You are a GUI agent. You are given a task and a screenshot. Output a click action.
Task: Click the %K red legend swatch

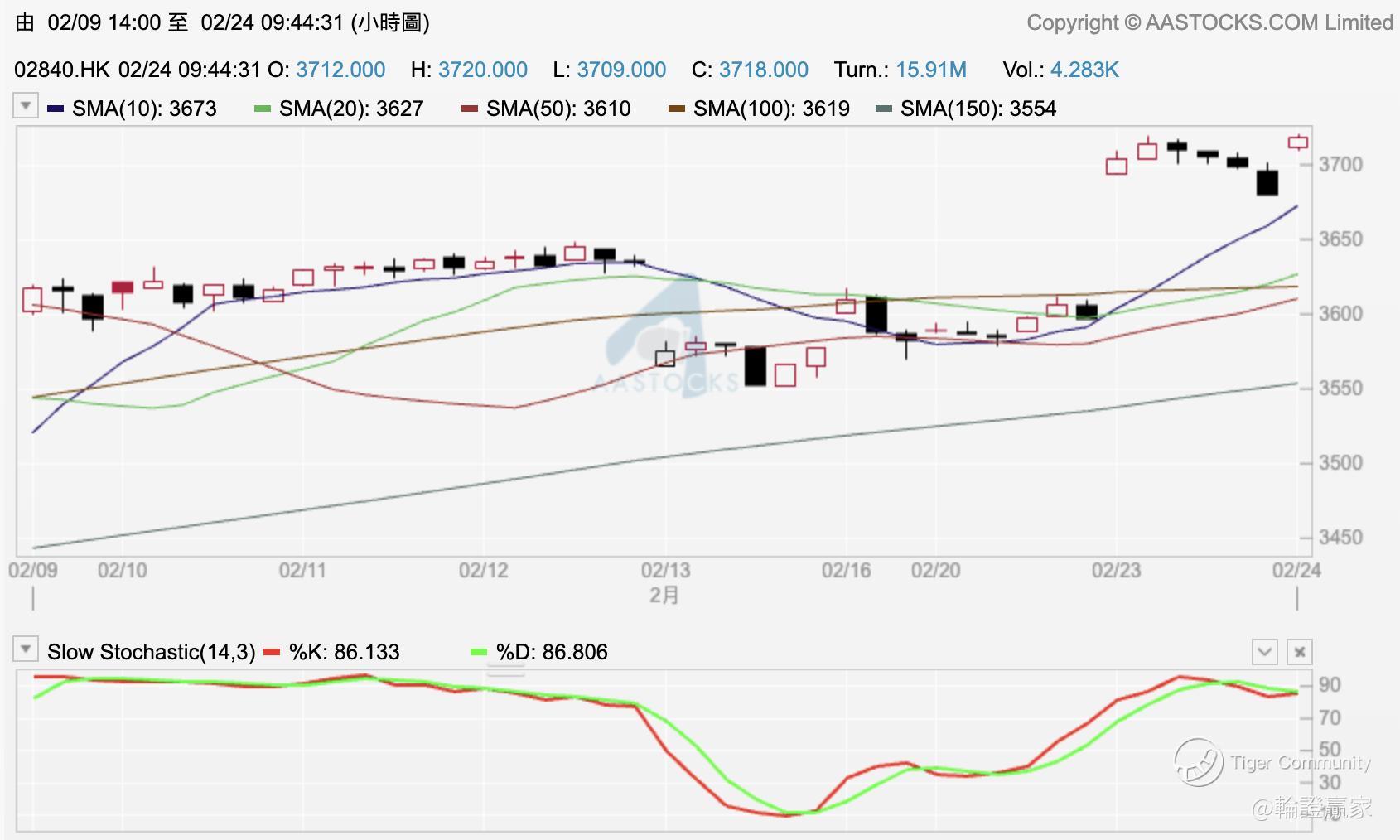pos(272,652)
